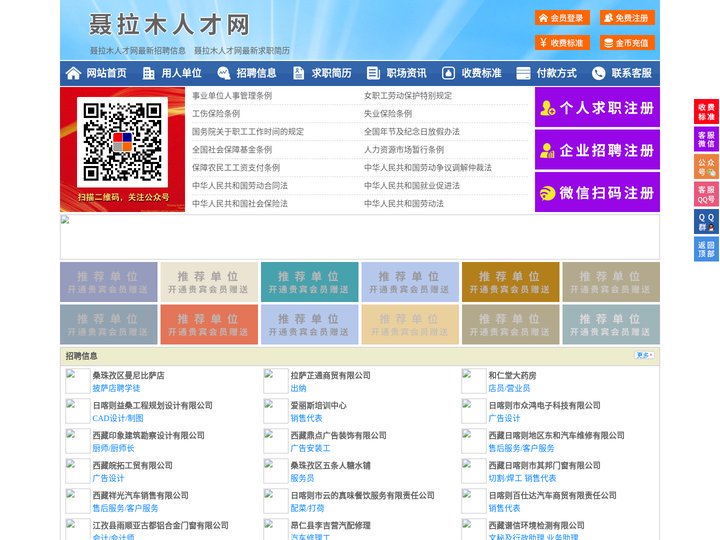Open company 日喀则市众鸿电子科技有限公司
This screenshot has width=720, height=540.
click(x=545, y=405)
